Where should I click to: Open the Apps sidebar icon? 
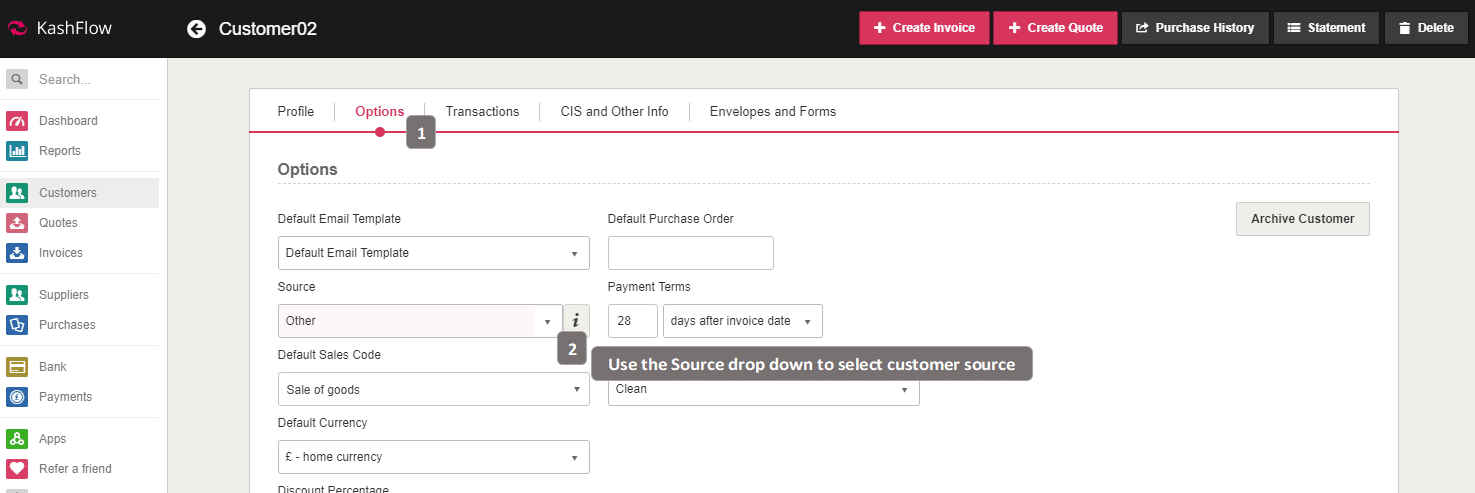17,439
